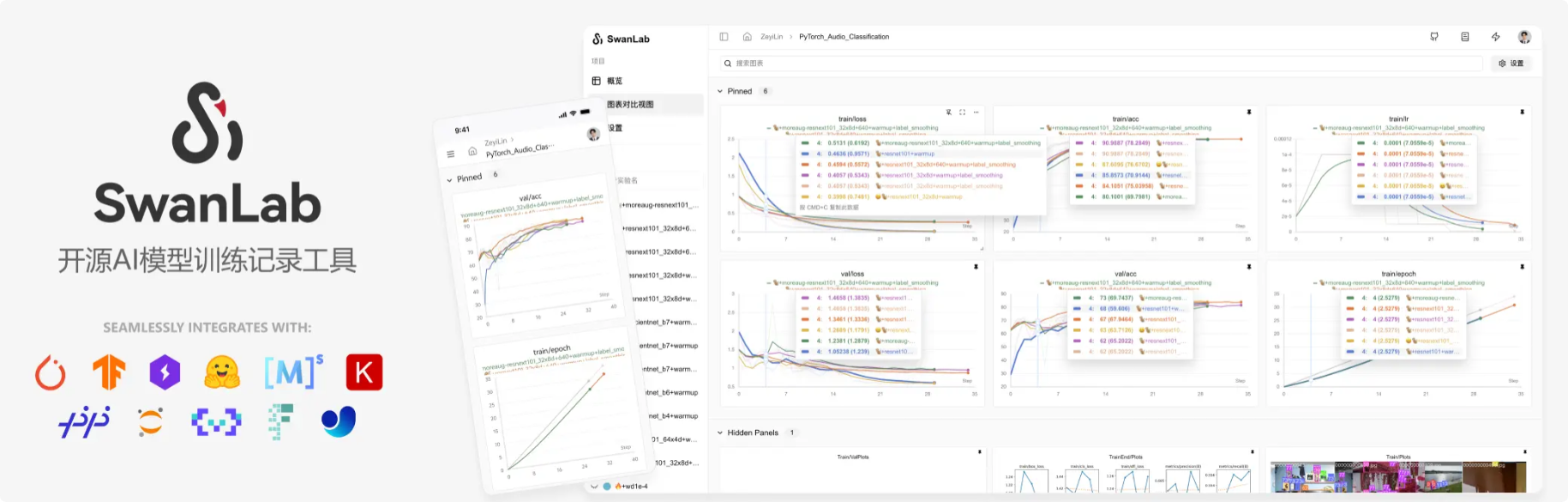Click the green swatch atop the train/lr tooltip
Image resolution: width=1568 pixels, height=502 pixels.
[x=1361, y=142]
